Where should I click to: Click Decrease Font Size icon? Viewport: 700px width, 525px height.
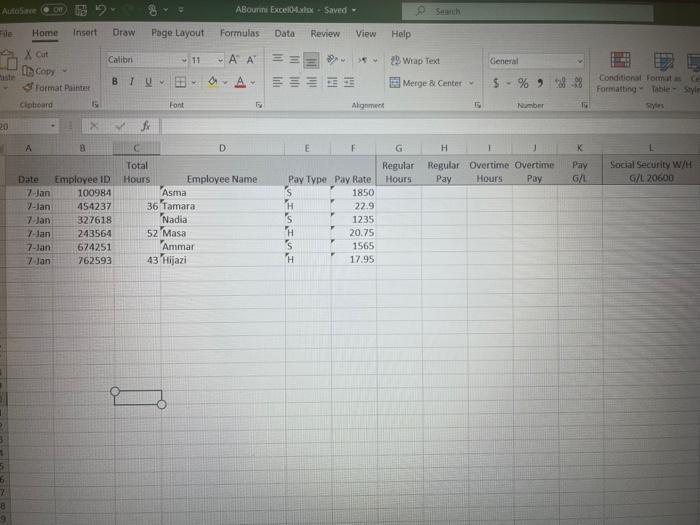(251, 59)
